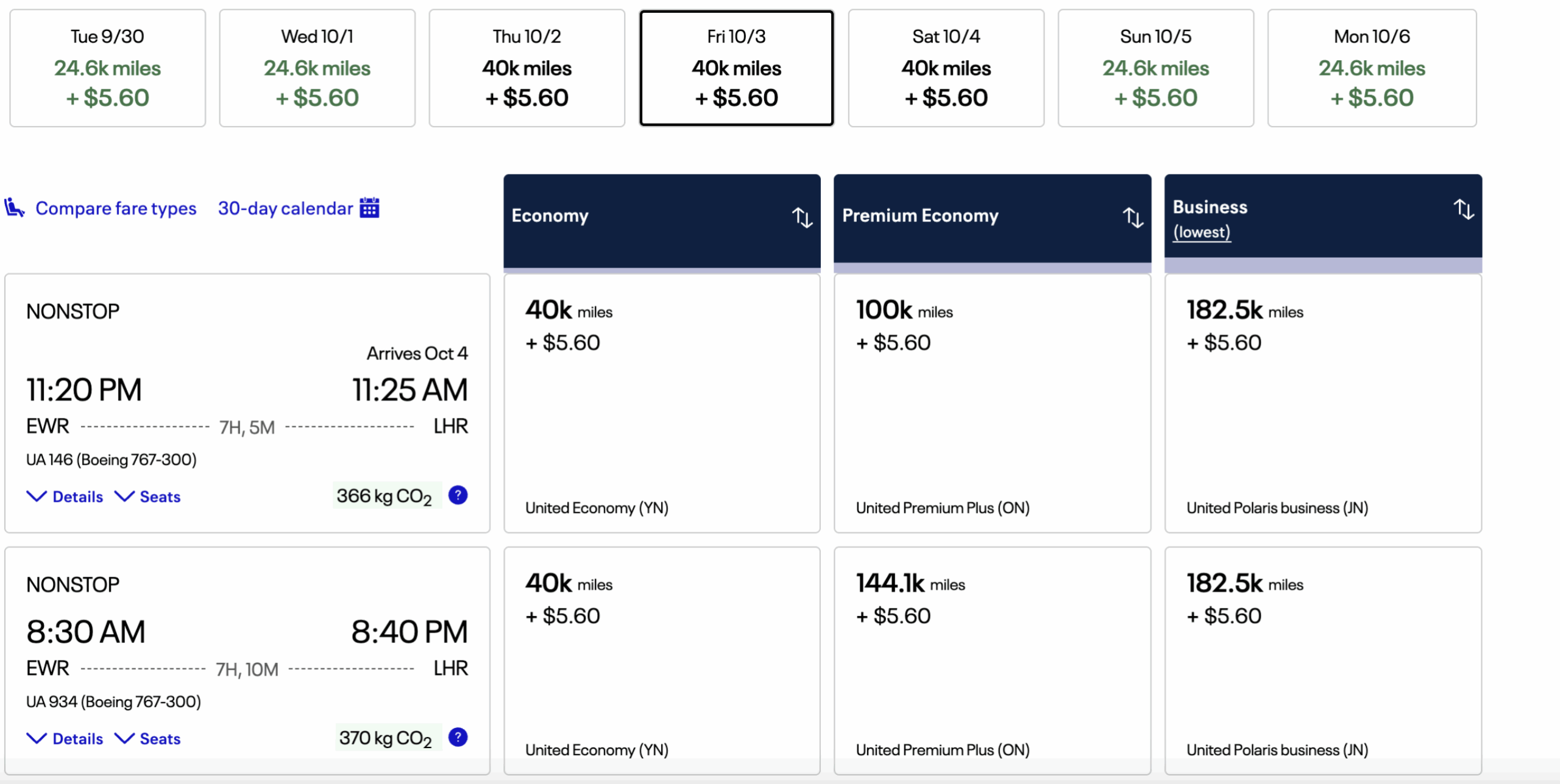
Task: Click CO2 help icon for UA 146
Action: [458, 495]
